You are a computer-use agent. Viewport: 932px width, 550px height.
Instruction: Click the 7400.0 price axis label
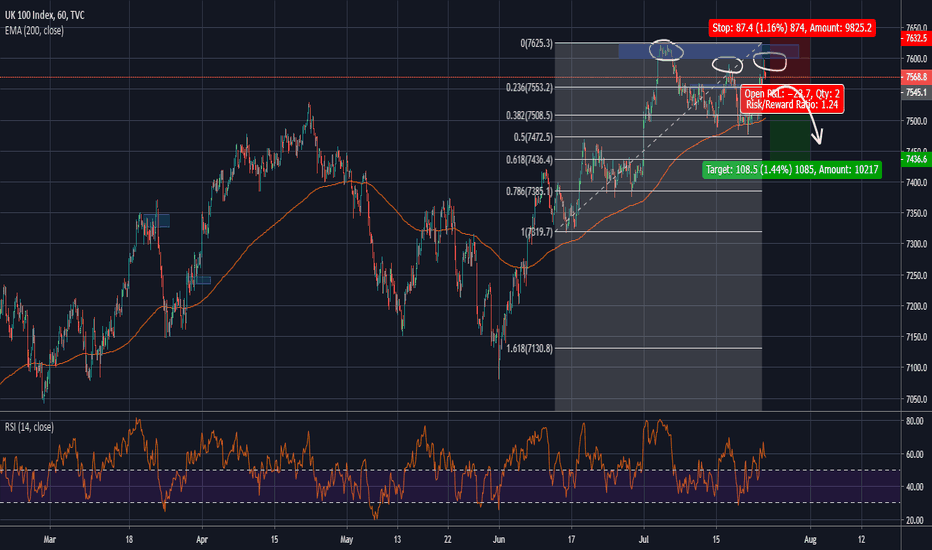[917, 183]
